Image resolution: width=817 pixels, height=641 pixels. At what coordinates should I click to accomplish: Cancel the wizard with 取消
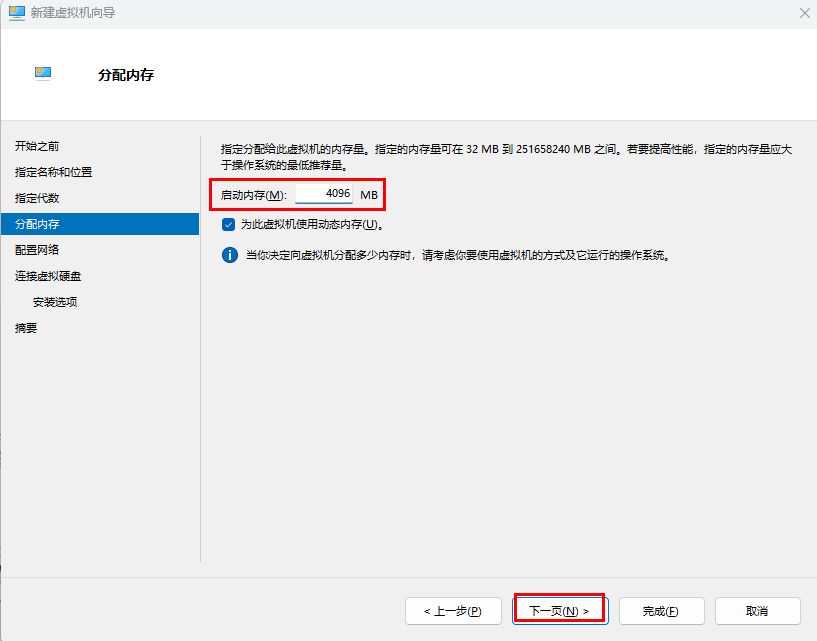coord(758,611)
